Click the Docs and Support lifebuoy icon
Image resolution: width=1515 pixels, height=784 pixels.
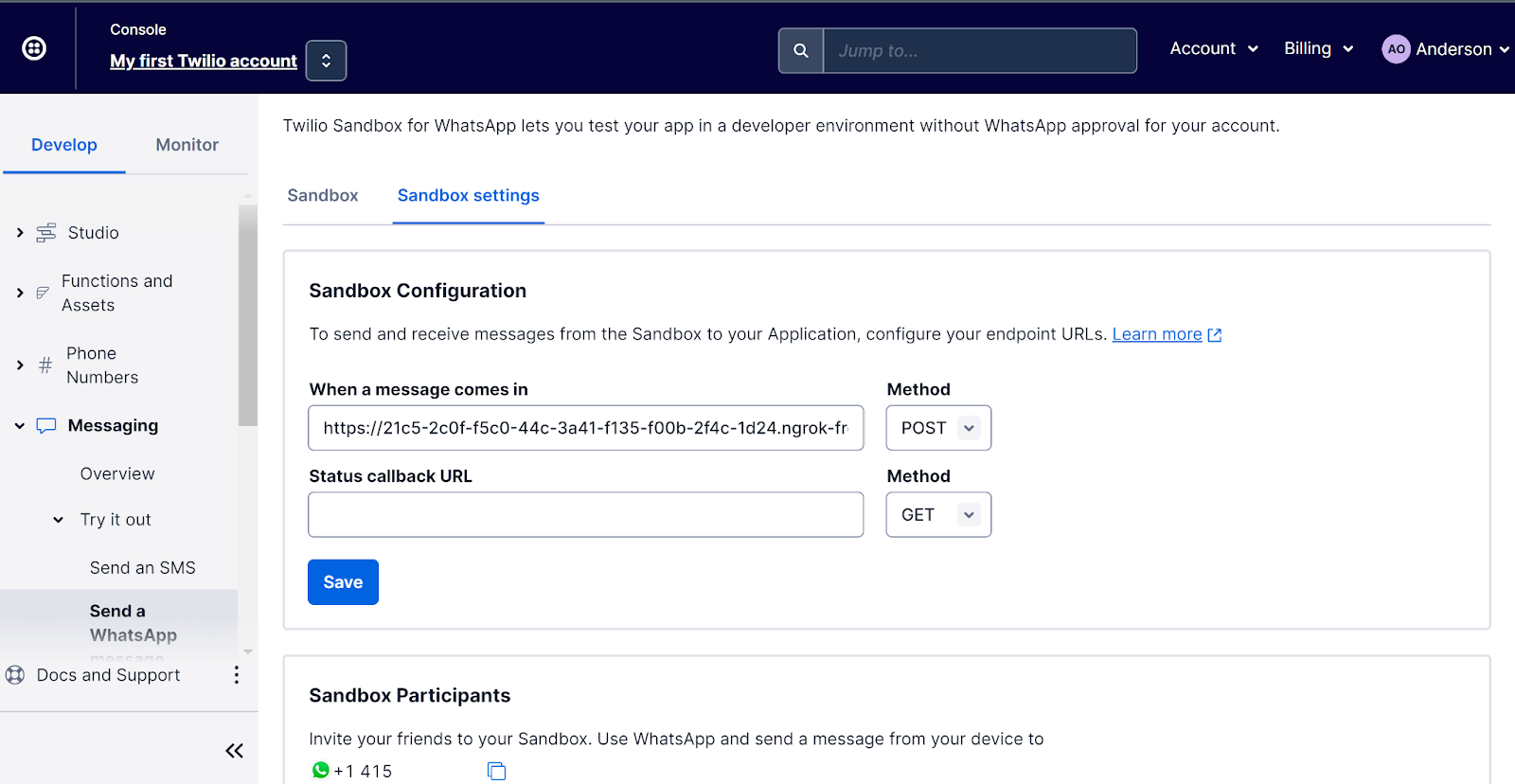tap(15, 675)
